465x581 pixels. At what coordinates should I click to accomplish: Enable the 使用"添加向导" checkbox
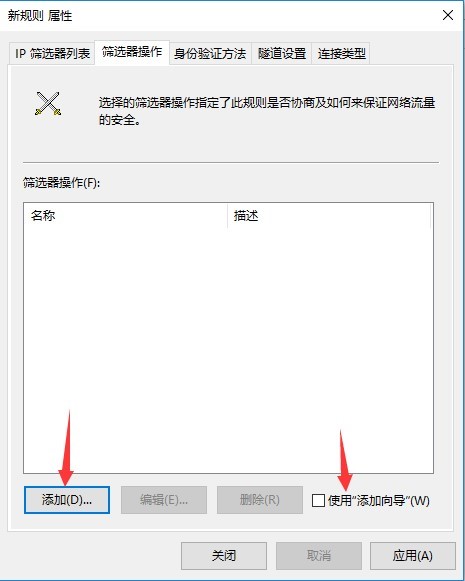click(318, 500)
